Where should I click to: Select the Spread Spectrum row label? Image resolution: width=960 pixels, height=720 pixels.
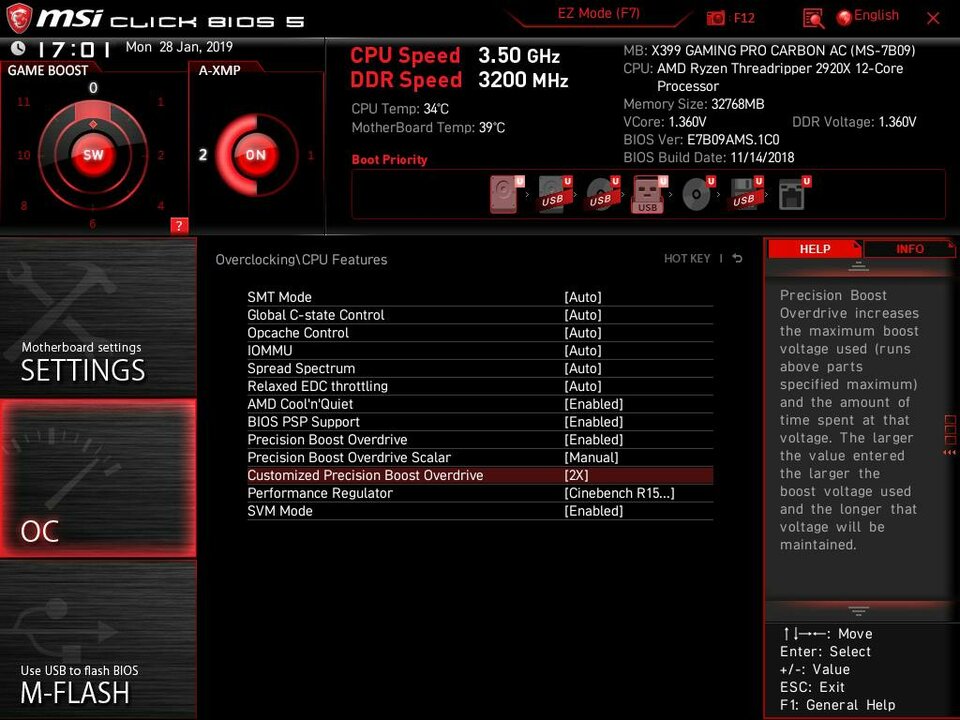coord(301,368)
